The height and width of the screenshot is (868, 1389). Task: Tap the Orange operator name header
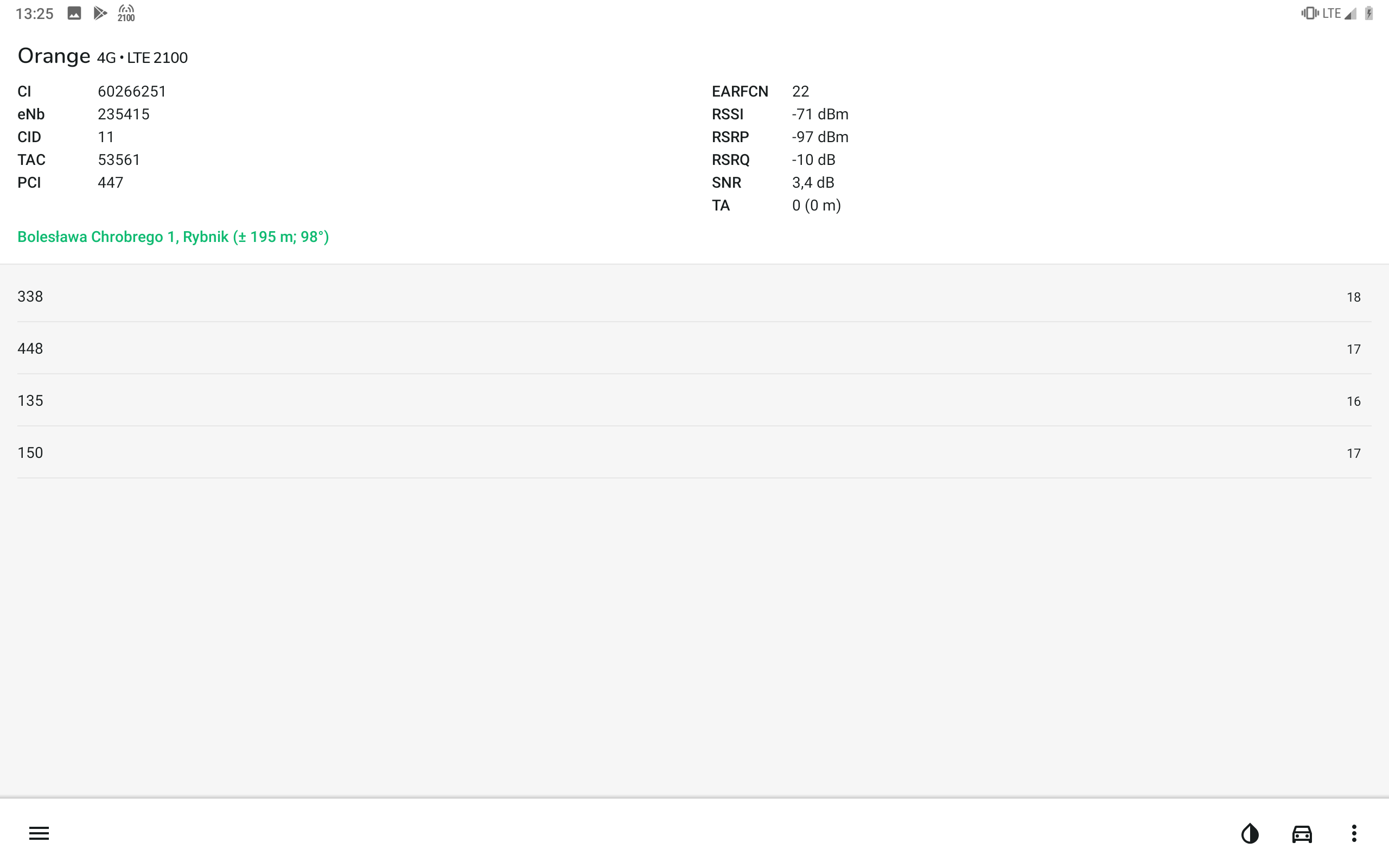point(54,56)
